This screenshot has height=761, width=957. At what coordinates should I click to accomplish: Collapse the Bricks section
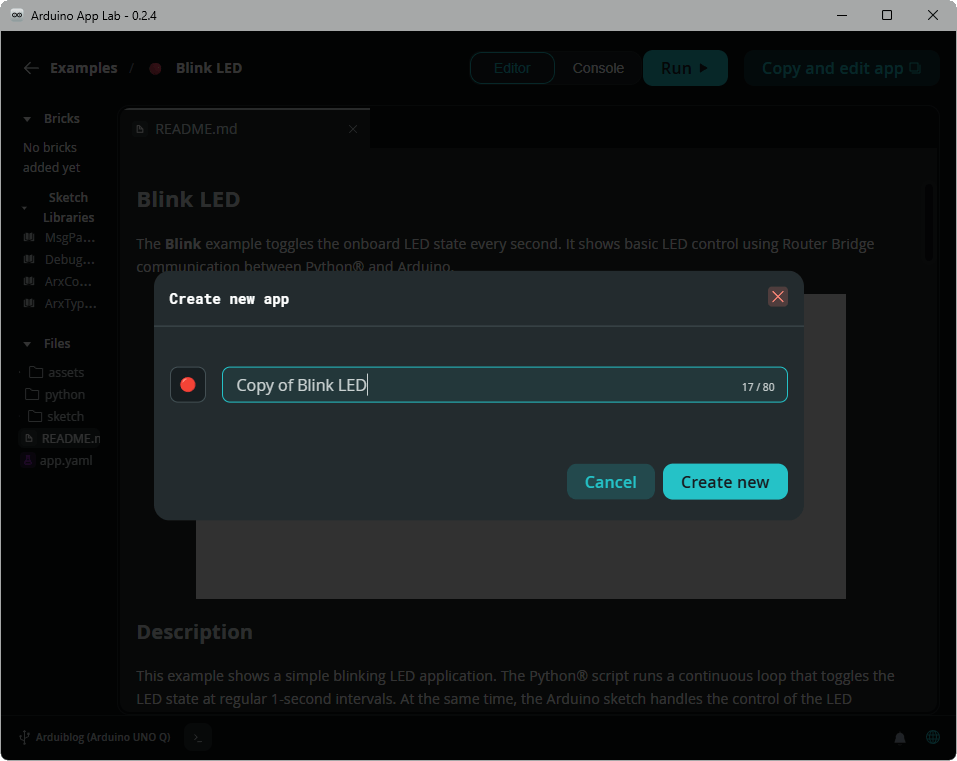pos(27,119)
